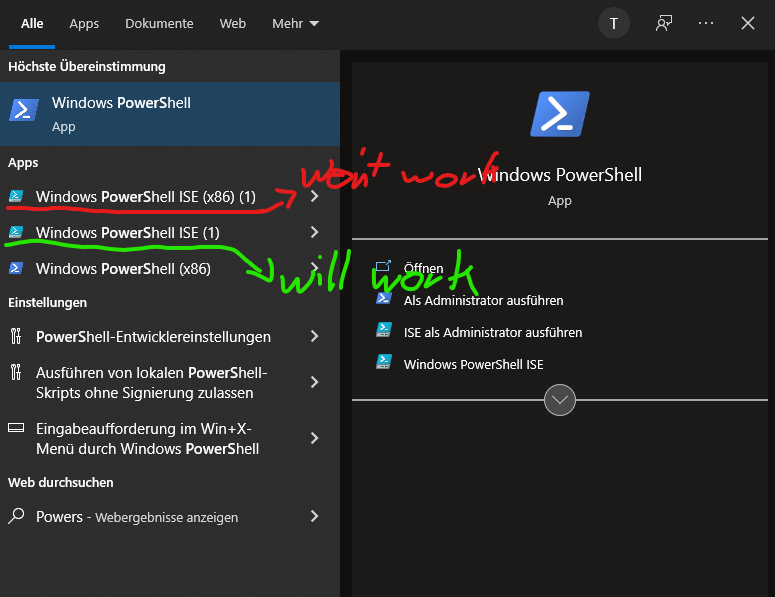Click the Windows PowerShell (x86) app icon
Image resolution: width=775 pixels, height=597 pixels.
click(16, 268)
